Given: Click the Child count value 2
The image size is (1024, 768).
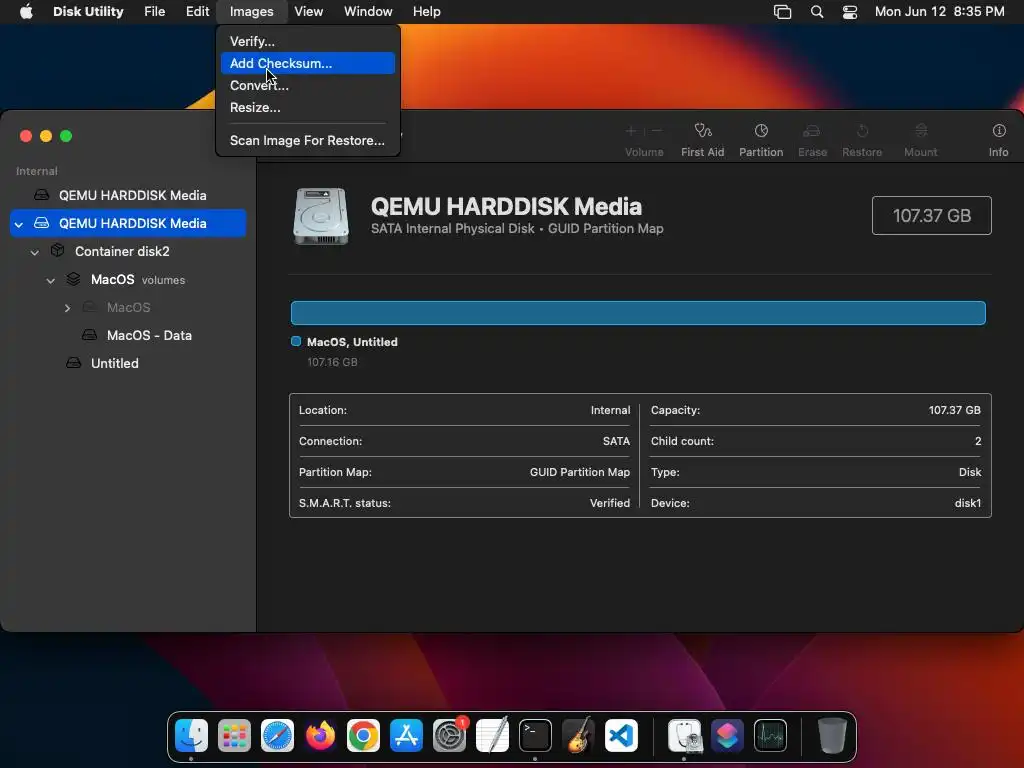Looking at the screenshot, I should point(978,441).
